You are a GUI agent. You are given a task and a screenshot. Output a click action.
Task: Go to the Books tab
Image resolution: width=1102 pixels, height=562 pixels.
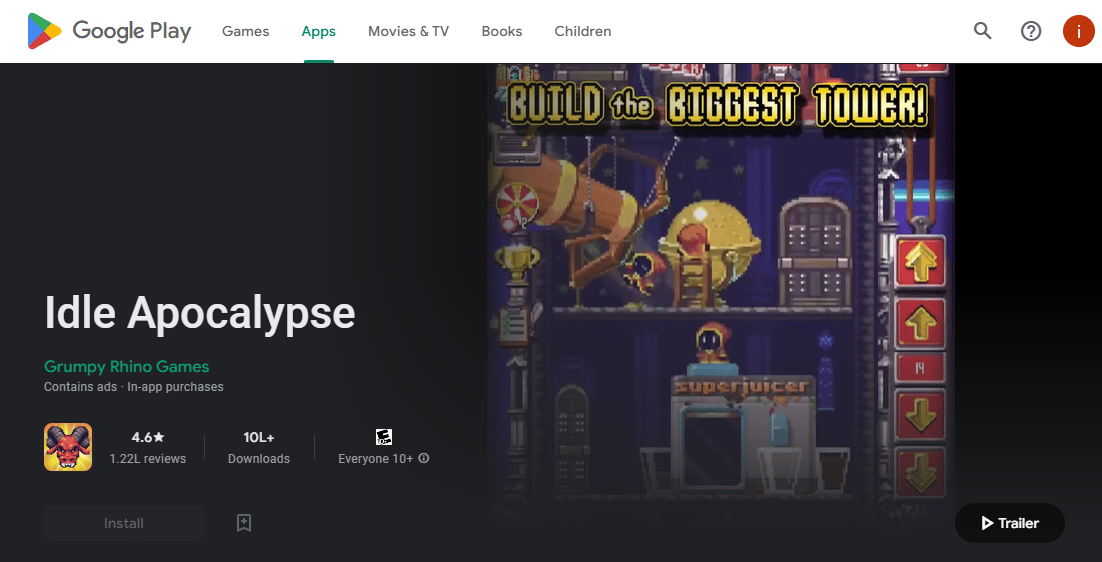click(x=501, y=31)
